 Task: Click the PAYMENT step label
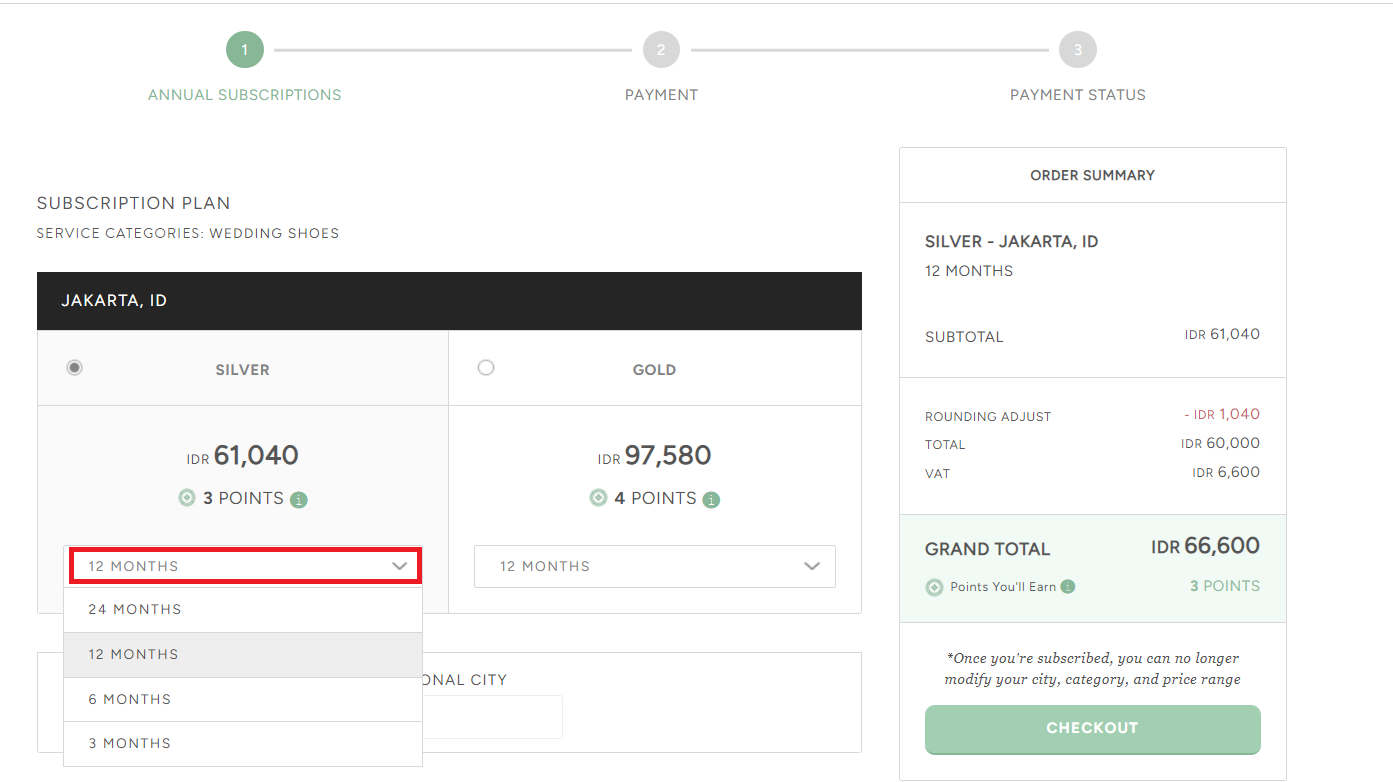point(661,95)
